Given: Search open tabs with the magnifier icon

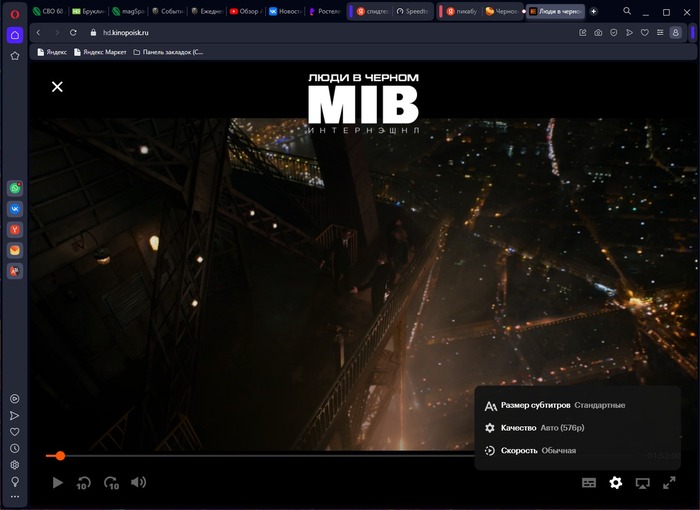Looking at the screenshot, I should [x=627, y=11].
